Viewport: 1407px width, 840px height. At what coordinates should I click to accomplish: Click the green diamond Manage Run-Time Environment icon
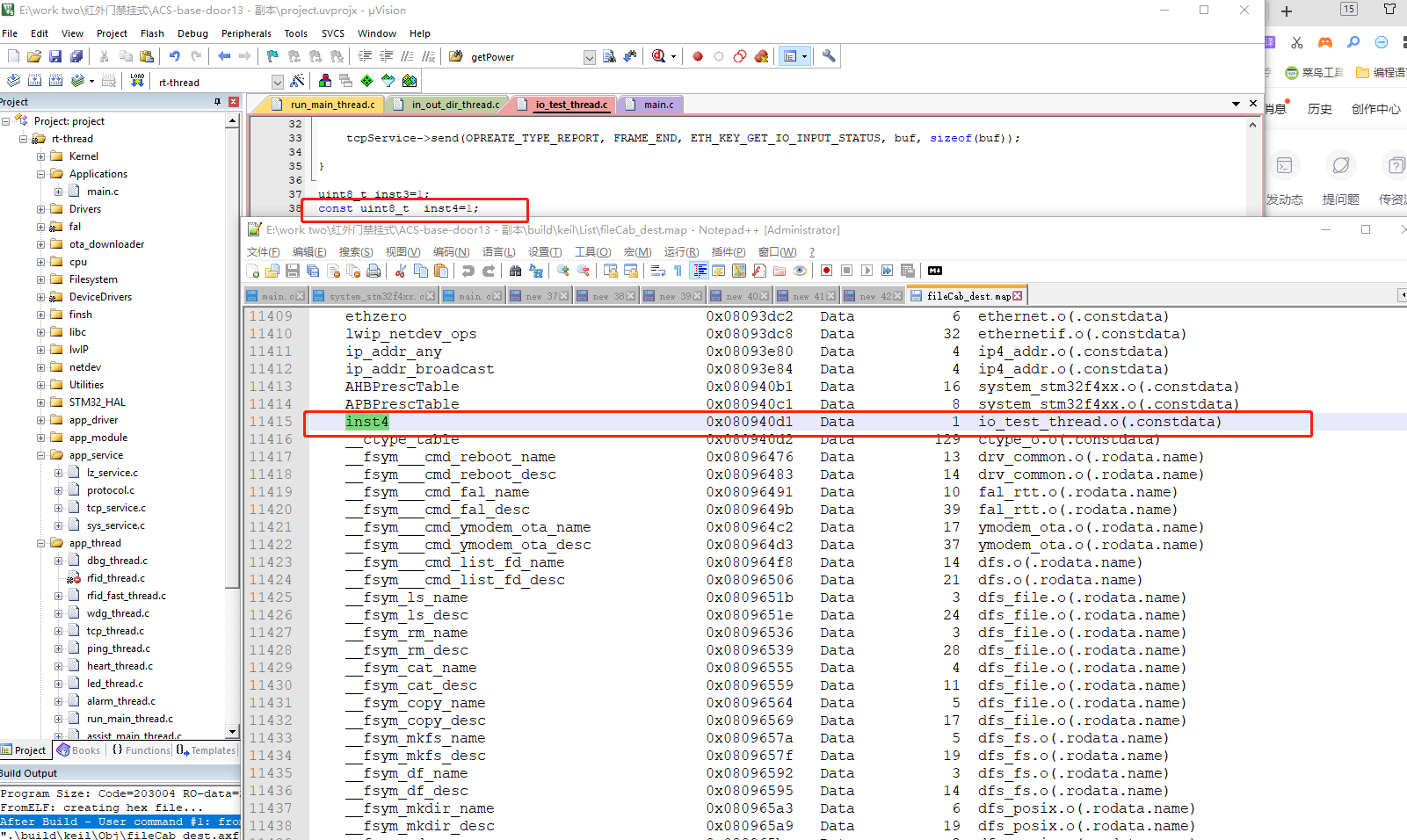click(366, 81)
